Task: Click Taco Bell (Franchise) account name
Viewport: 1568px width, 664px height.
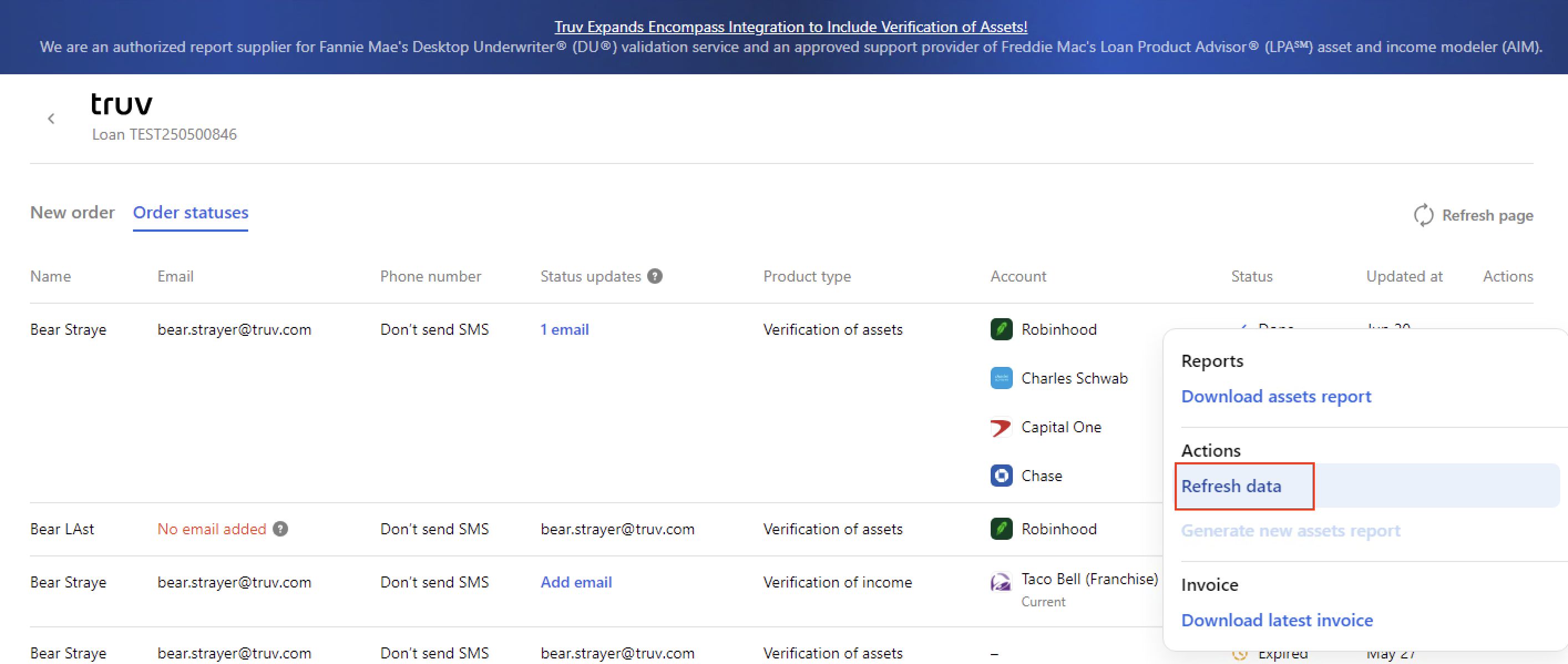Action: 1089,579
